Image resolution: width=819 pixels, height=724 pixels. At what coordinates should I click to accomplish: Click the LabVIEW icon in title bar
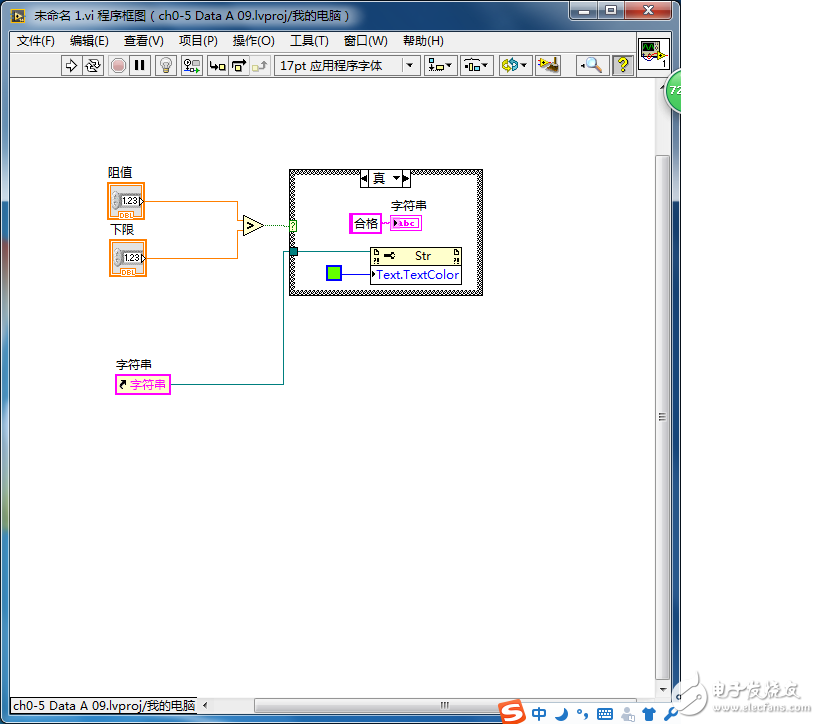point(18,16)
